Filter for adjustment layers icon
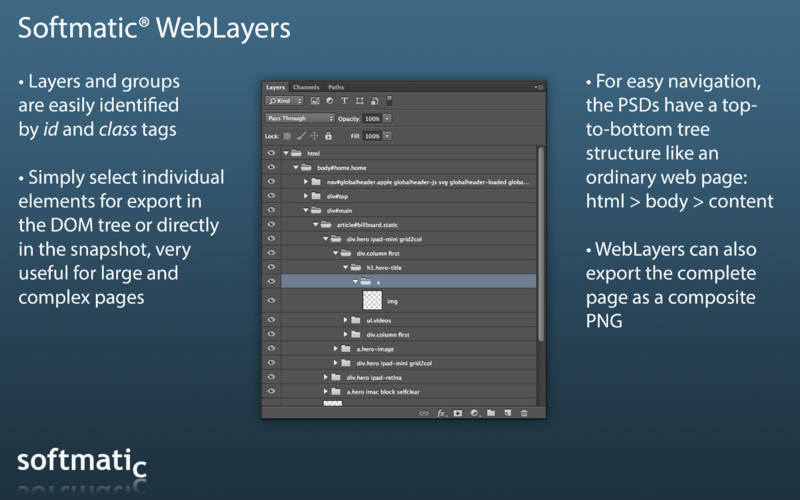The image size is (800, 500). click(330, 101)
